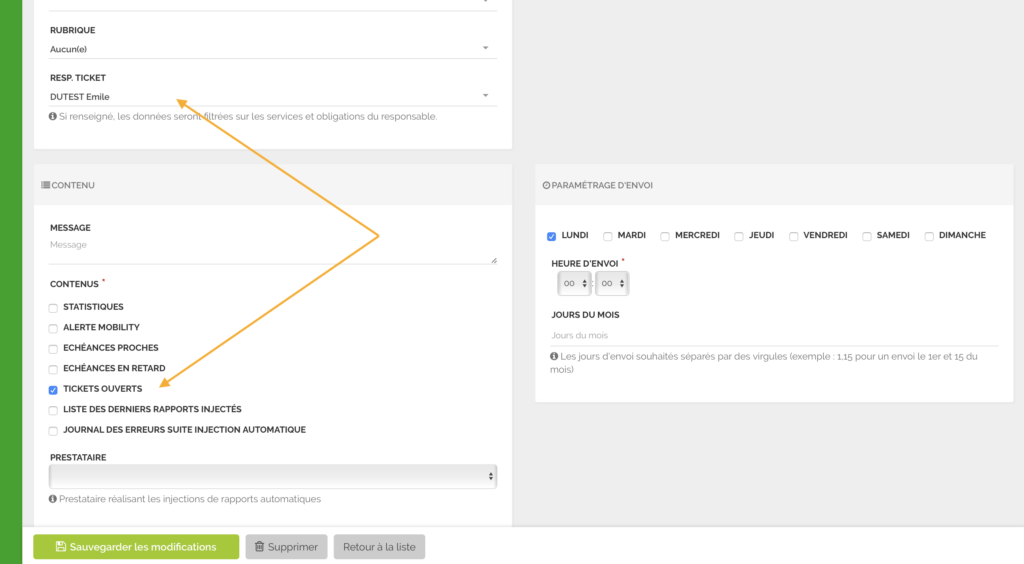Open the minutes selector of Heure d'envoi

612,284
